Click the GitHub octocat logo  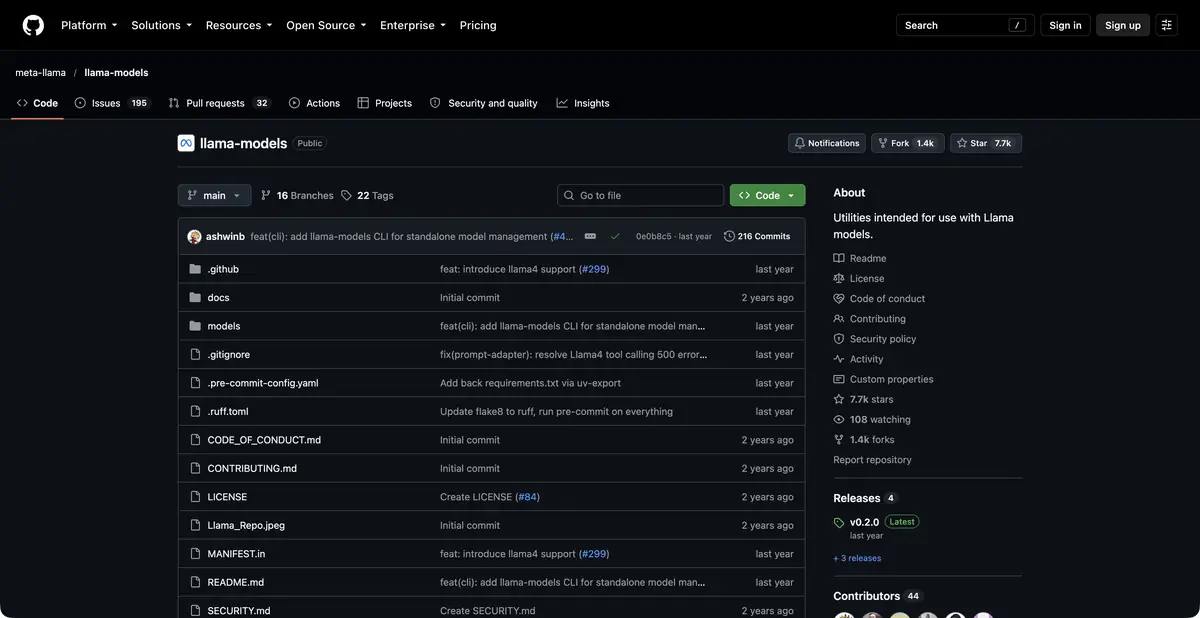(33, 25)
